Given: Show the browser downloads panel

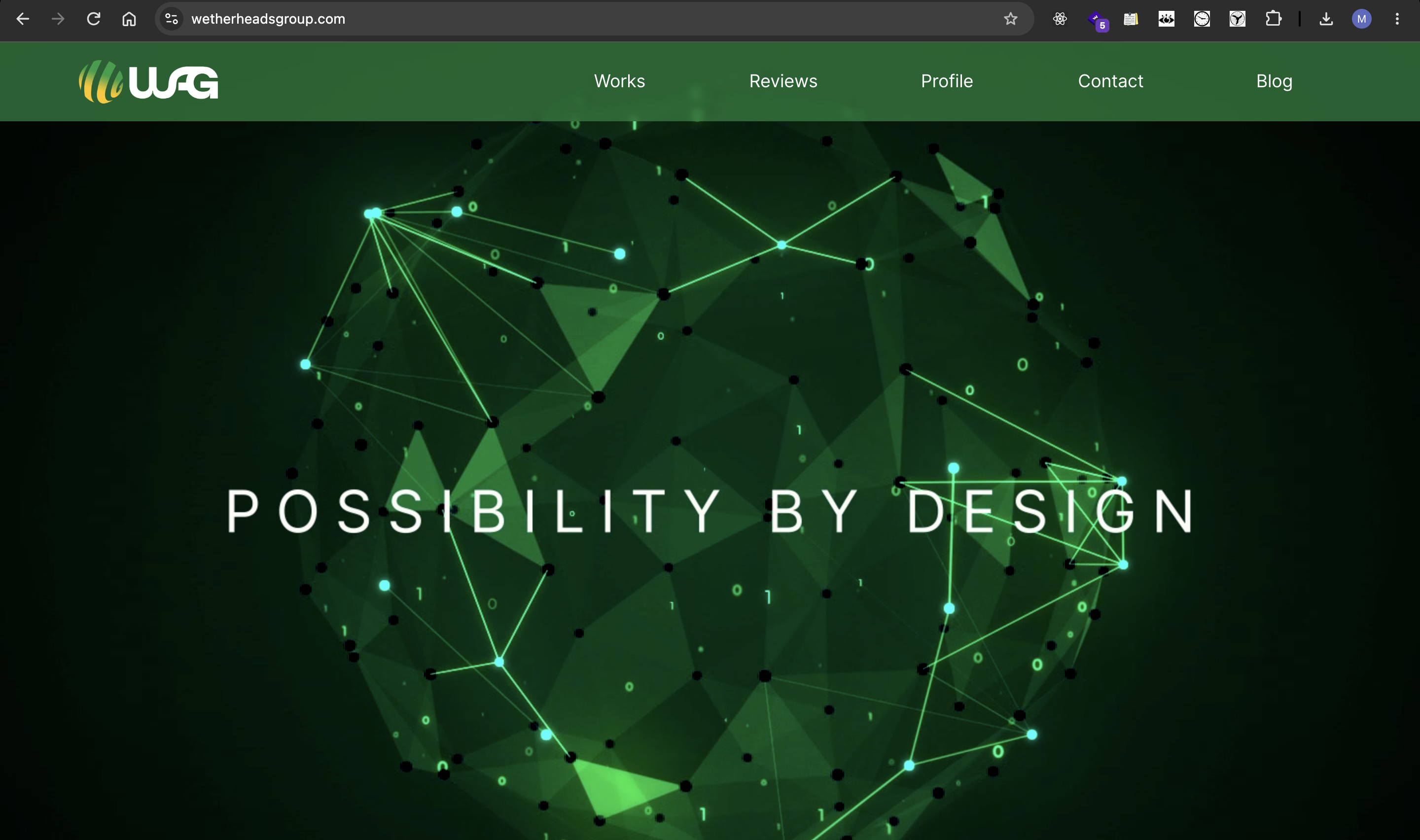Looking at the screenshot, I should point(1326,19).
